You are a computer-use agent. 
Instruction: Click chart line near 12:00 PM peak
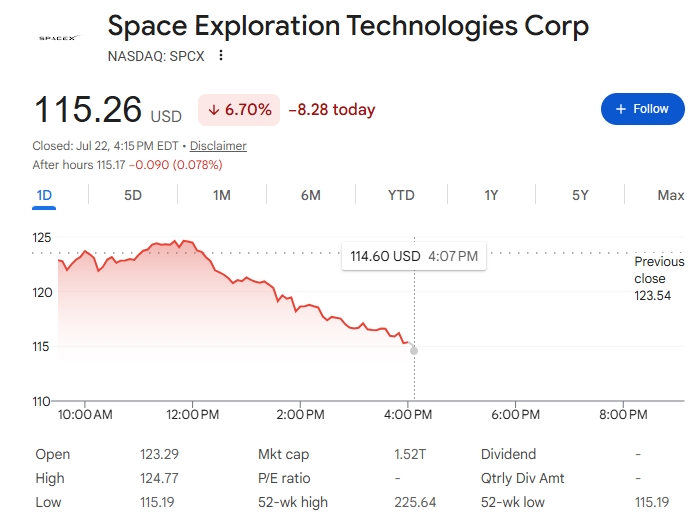pos(187,241)
